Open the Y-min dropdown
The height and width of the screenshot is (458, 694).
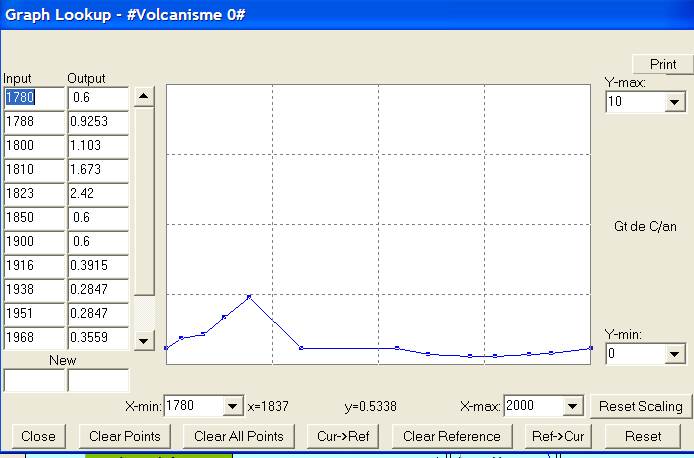[x=674, y=354]
